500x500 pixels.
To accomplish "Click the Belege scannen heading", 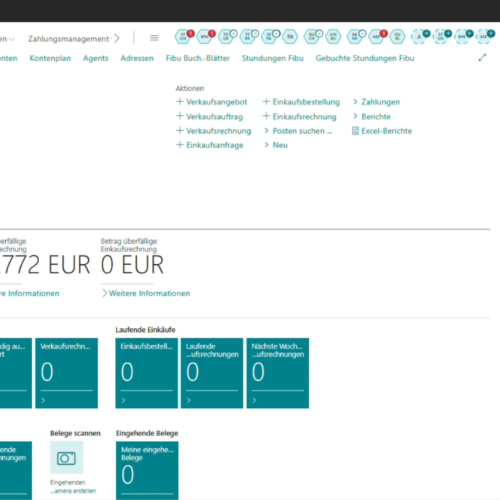I will click(x=75, y=433).
